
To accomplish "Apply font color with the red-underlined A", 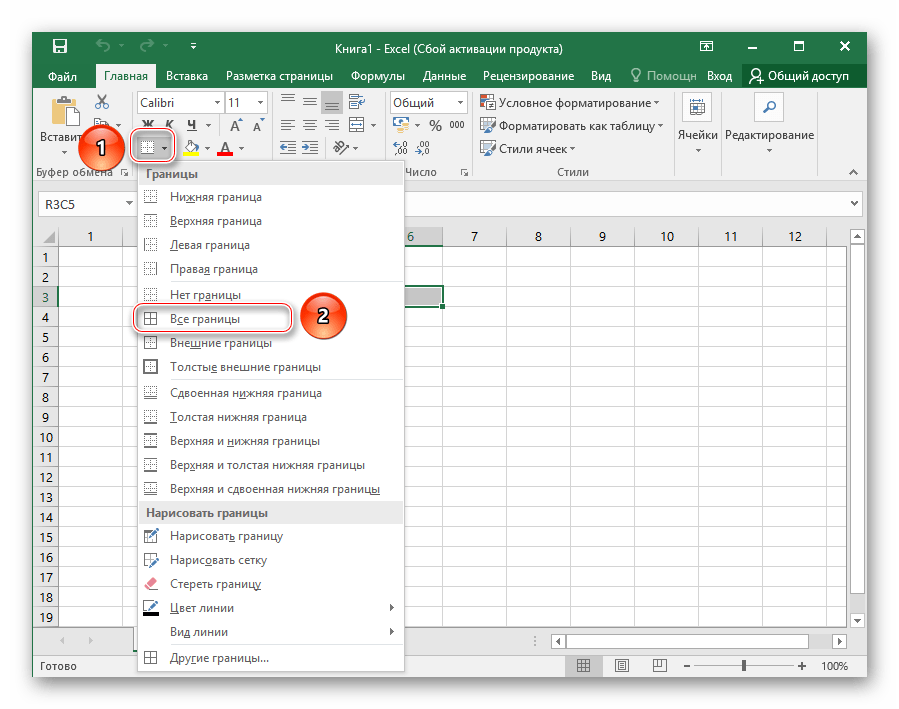I will point(225,148).
